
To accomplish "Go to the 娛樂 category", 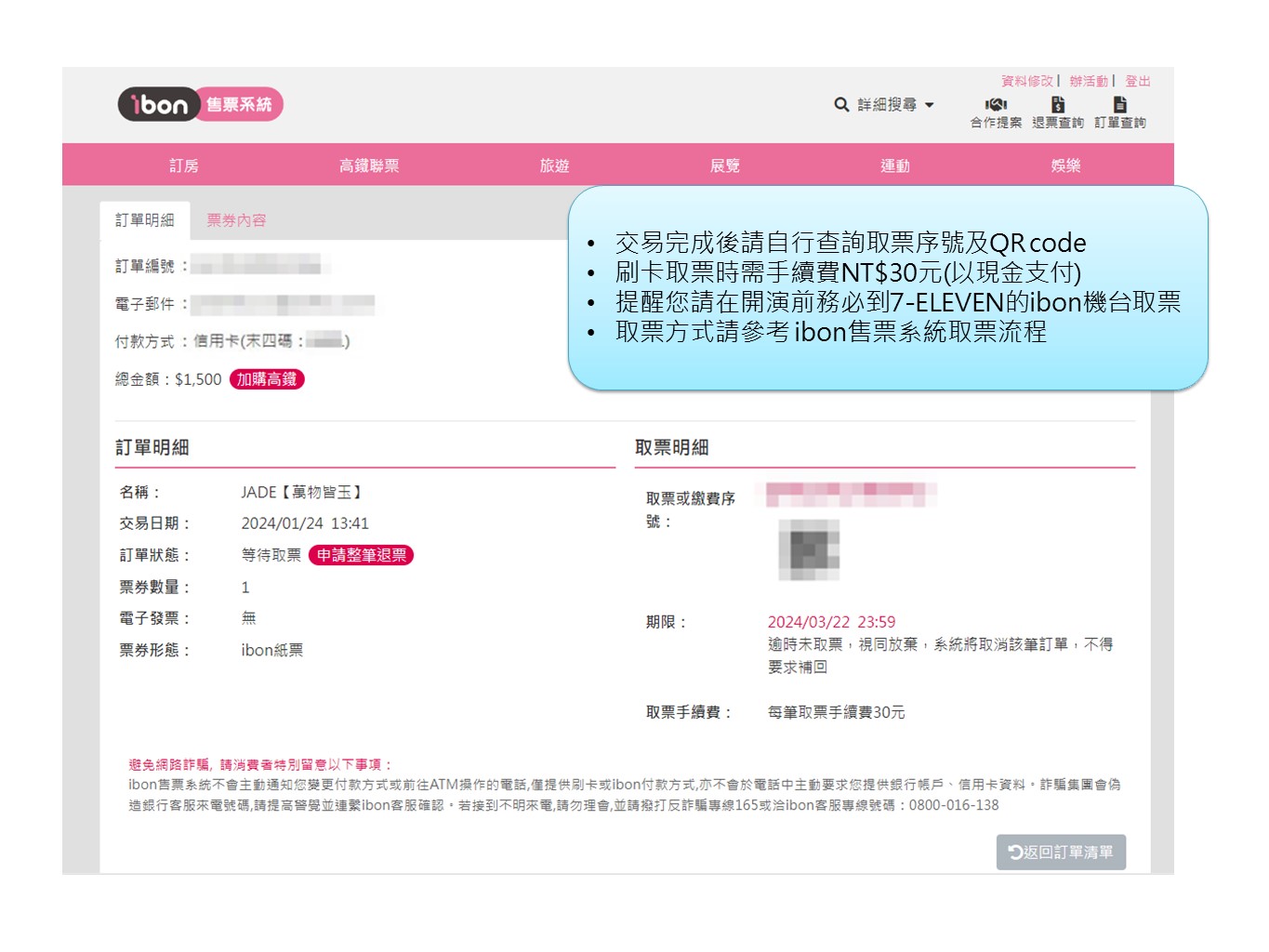I will click(1065, 165).
